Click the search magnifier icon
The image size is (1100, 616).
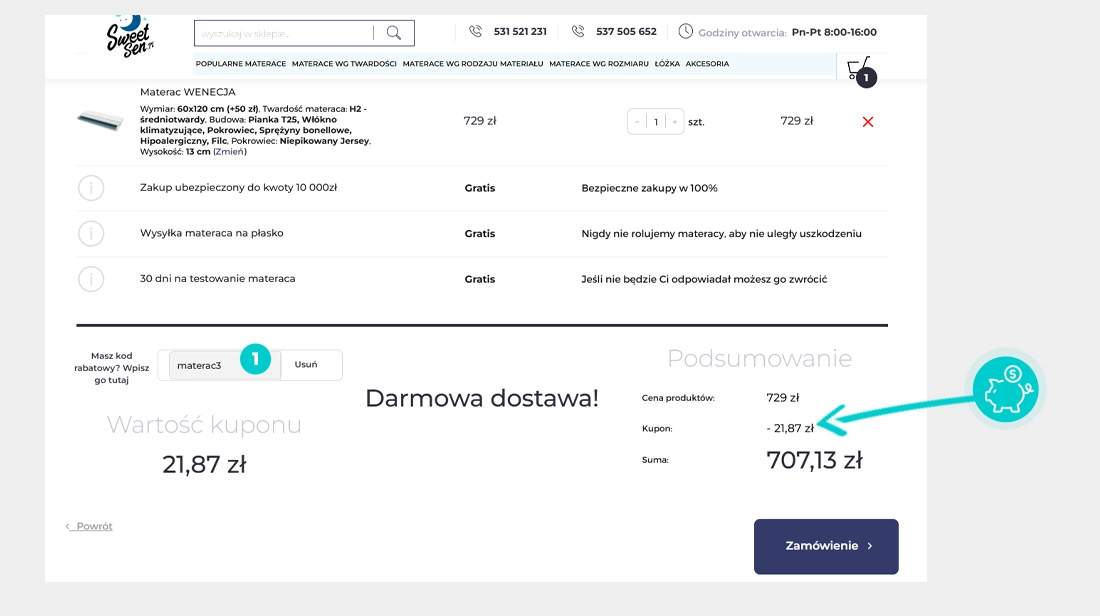point(394,33)
